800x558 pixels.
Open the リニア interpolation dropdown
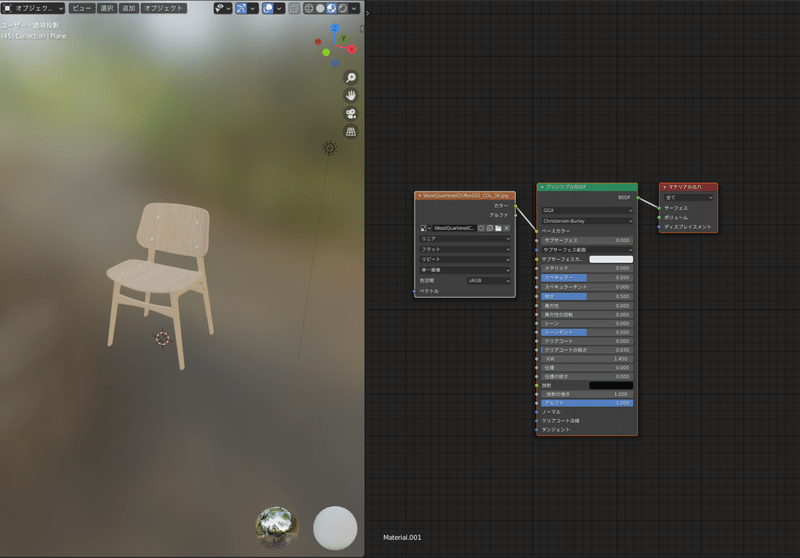465,238
